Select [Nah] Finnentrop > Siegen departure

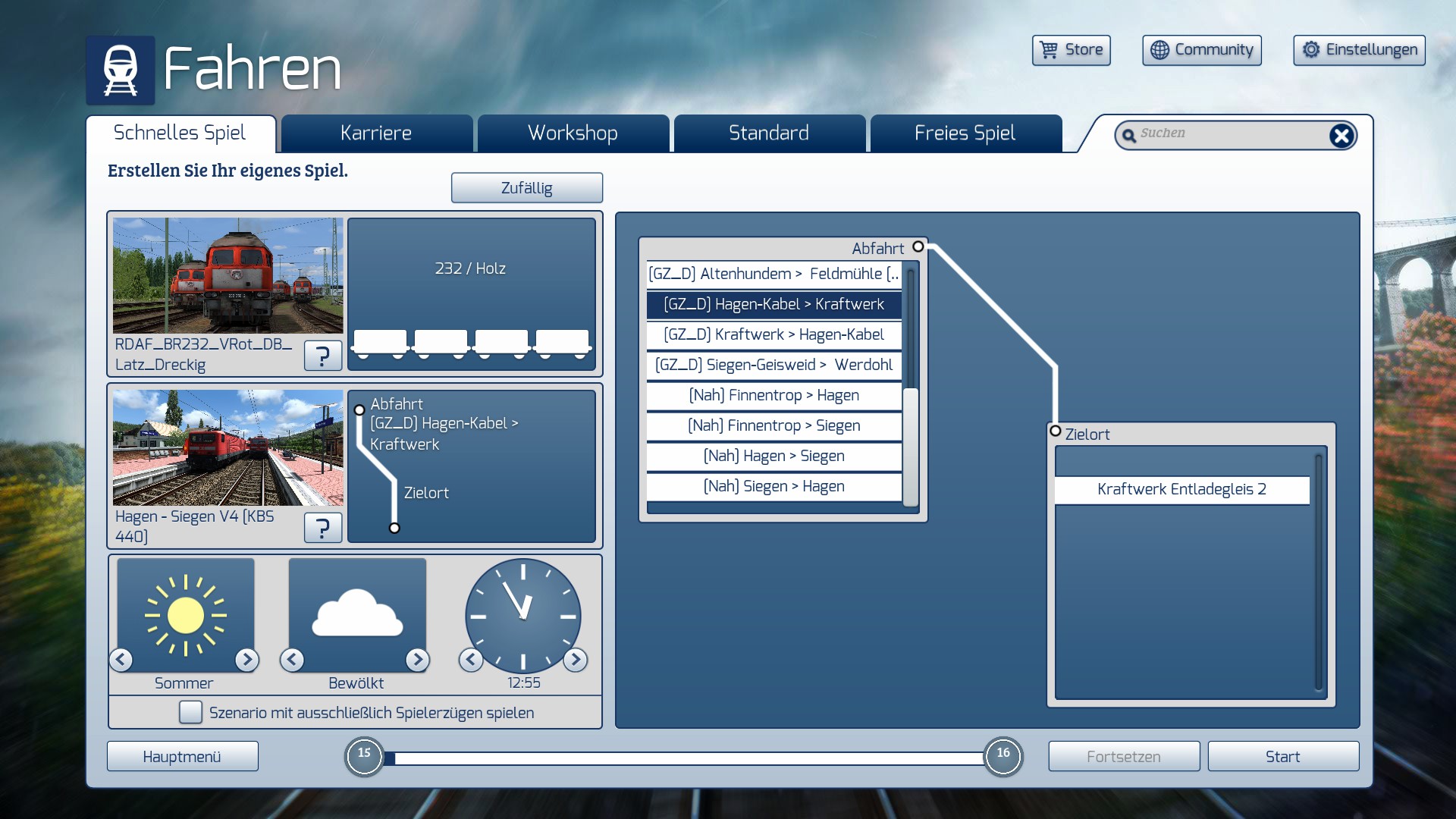click(x=773, y=425)
